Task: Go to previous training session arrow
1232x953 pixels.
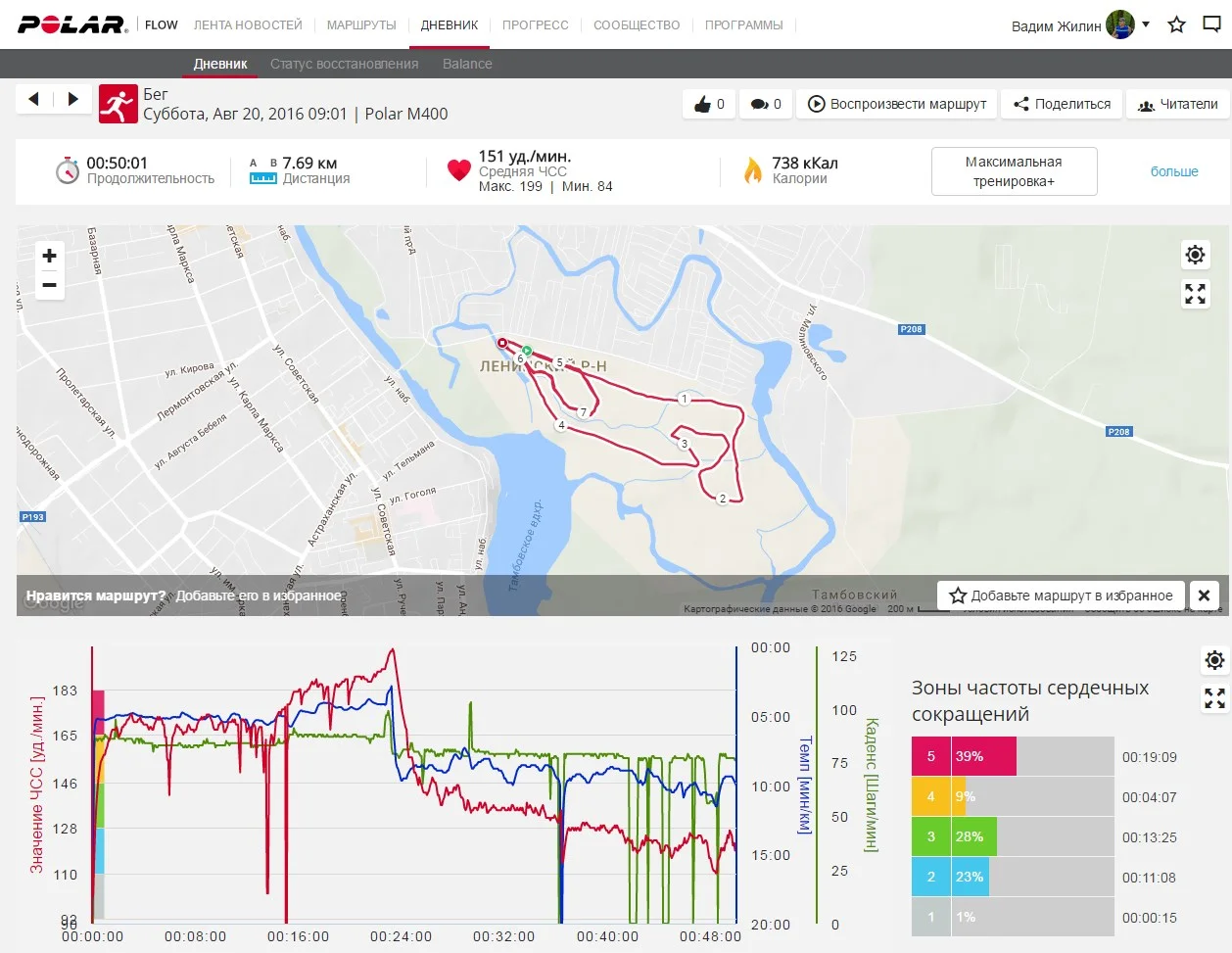Action: [x=34, y=99]
